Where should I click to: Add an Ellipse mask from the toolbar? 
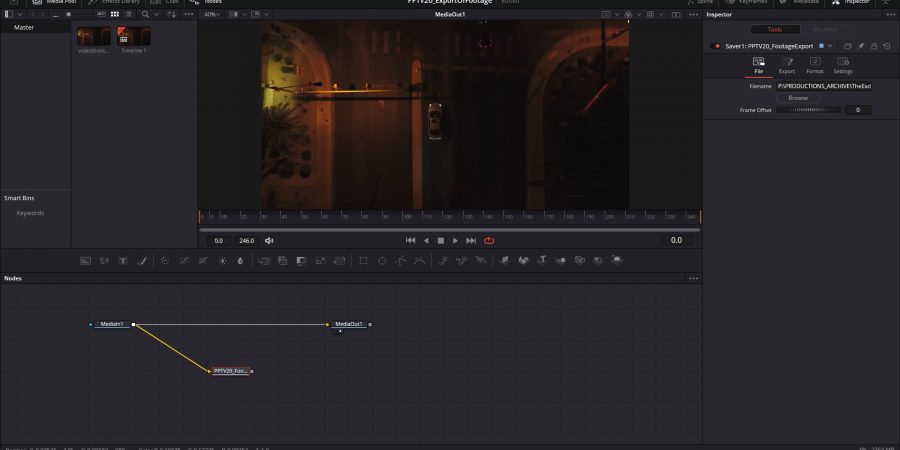(382, 260)
